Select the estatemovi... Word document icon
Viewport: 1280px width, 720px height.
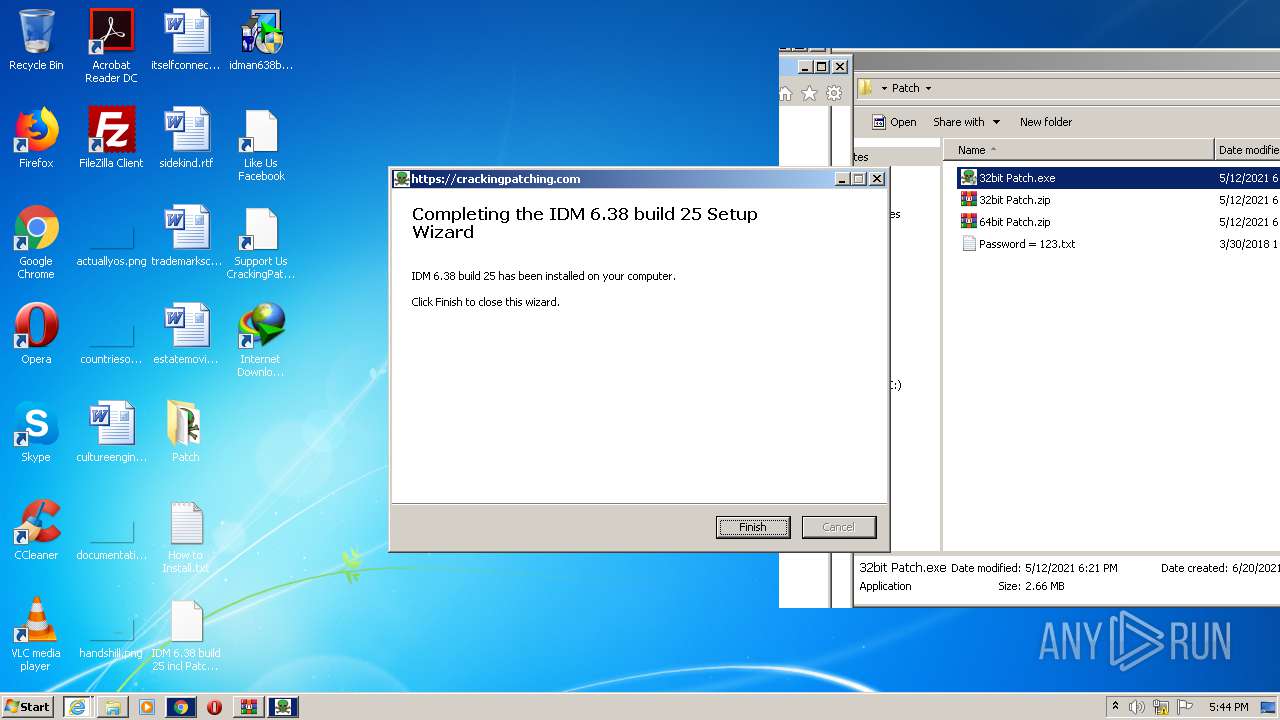pos(186,334)
